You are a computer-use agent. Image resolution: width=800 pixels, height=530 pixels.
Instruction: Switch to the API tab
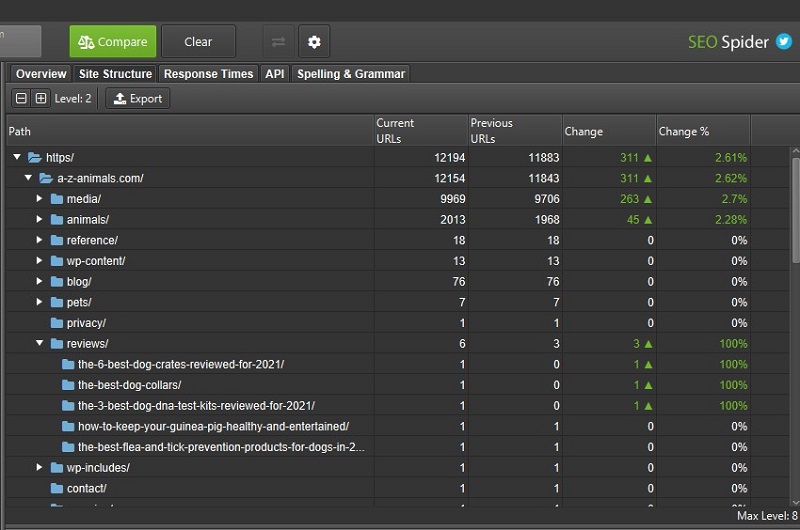(x=274, y=74)
